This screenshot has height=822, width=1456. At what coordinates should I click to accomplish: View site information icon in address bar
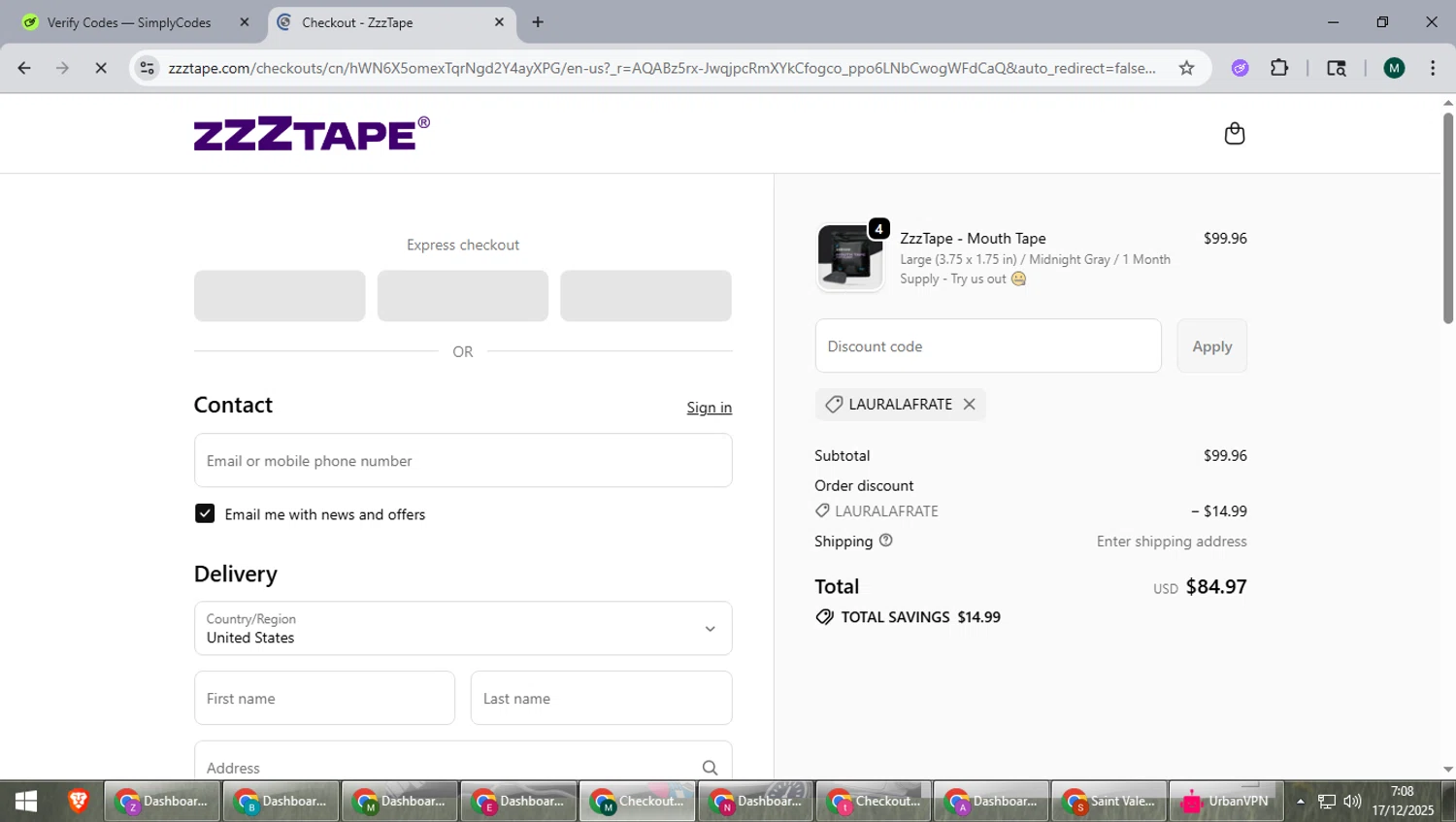click(147, 68)
